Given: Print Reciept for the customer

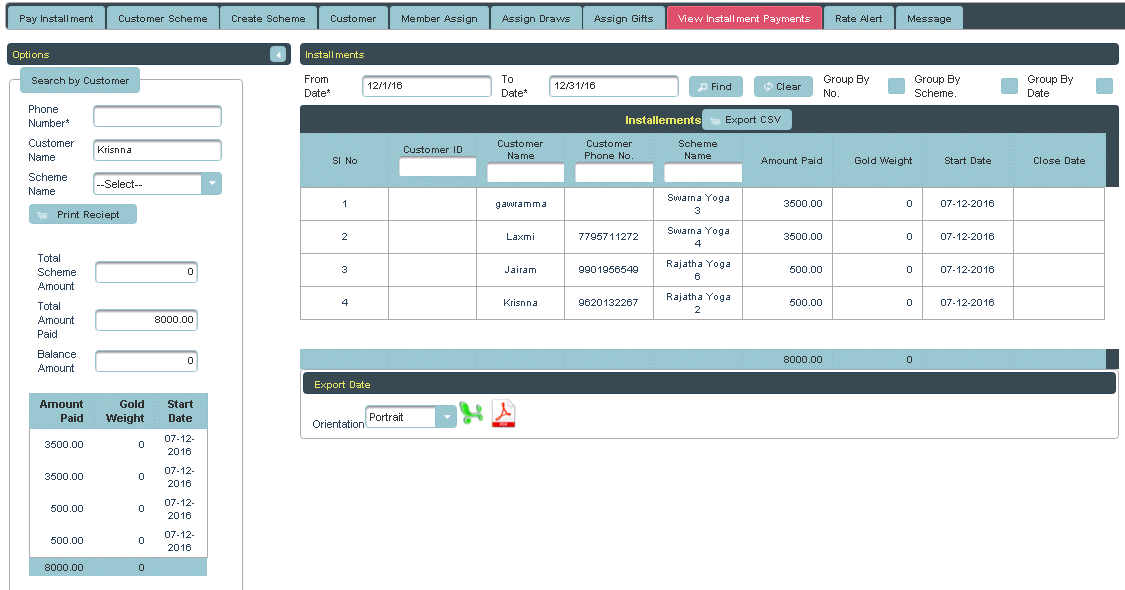Looking at the screenshot, I should pyautogui.click(x=82, y=214).
